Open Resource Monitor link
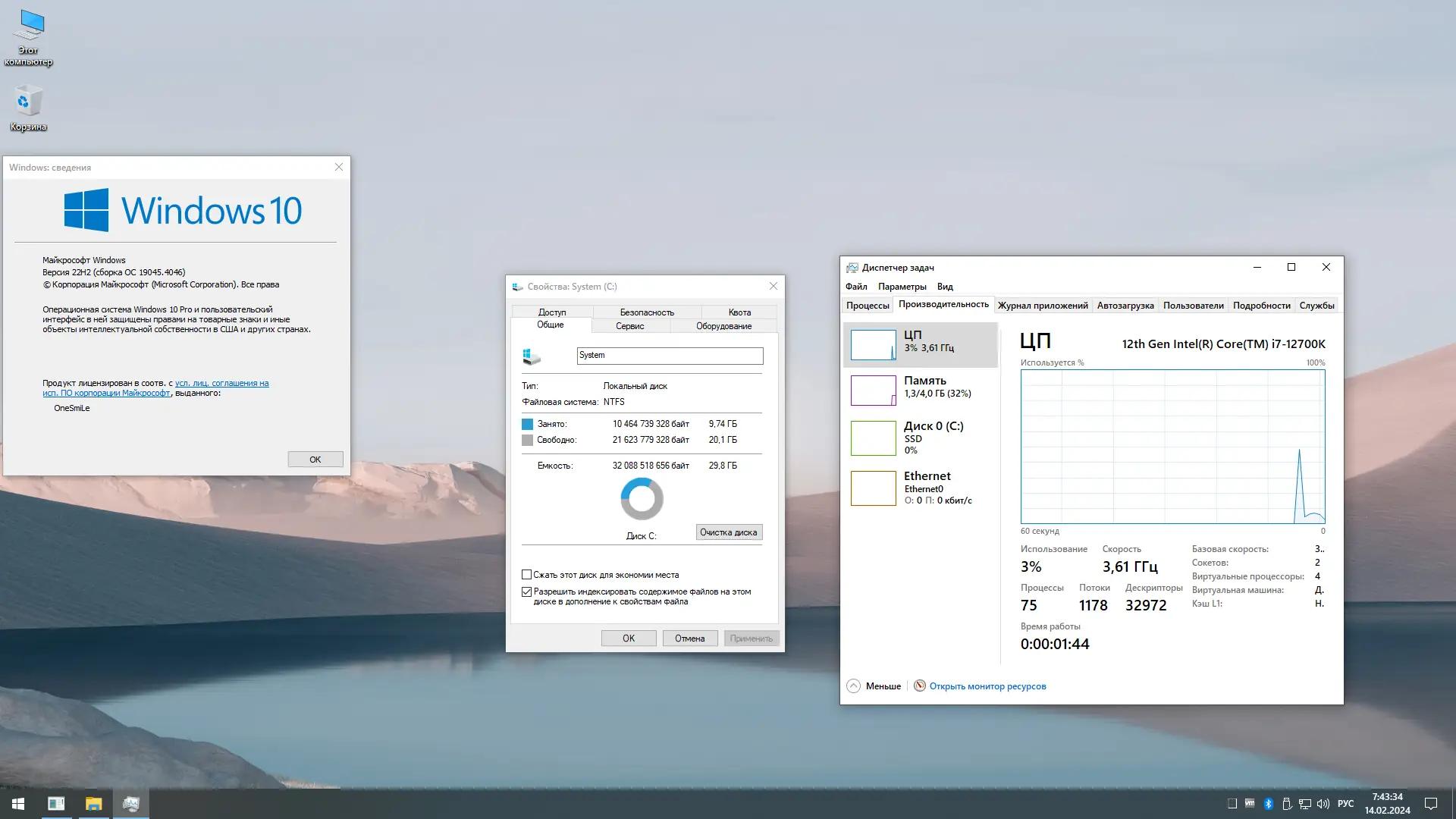 pyautogui.click(x=987, y=686)
